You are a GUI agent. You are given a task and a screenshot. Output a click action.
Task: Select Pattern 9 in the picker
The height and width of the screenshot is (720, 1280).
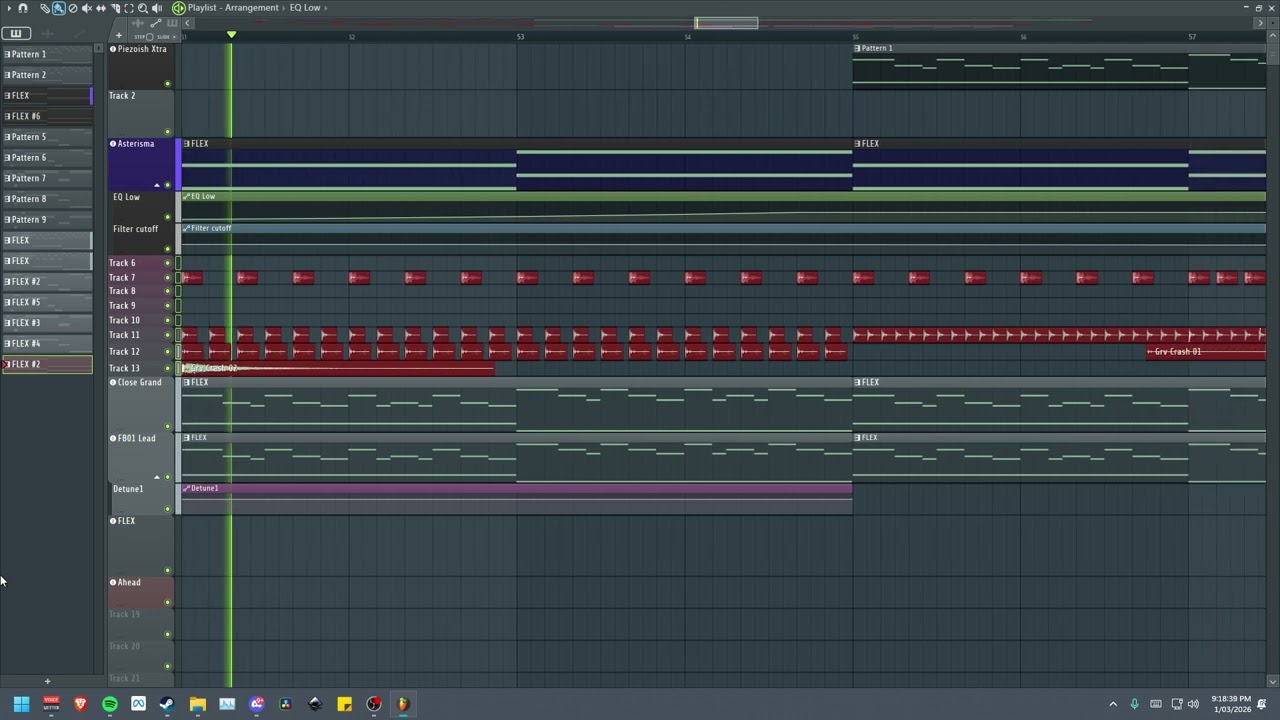click(46, 220)
